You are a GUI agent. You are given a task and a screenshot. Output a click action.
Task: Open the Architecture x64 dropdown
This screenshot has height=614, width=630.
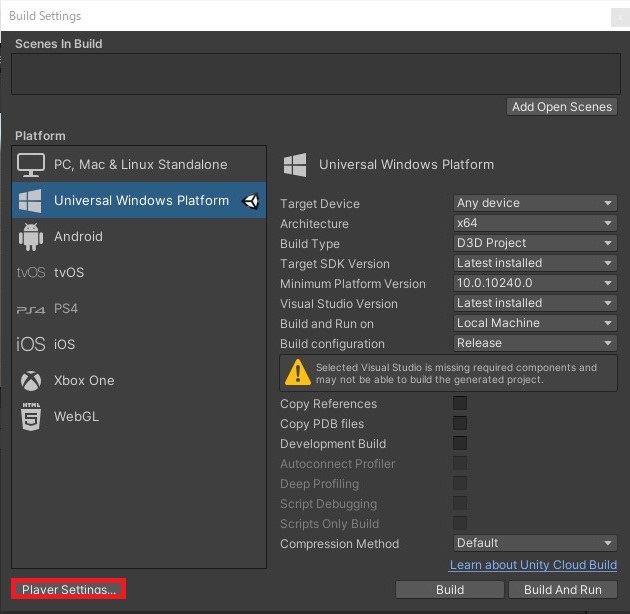(x=535, y=223)
